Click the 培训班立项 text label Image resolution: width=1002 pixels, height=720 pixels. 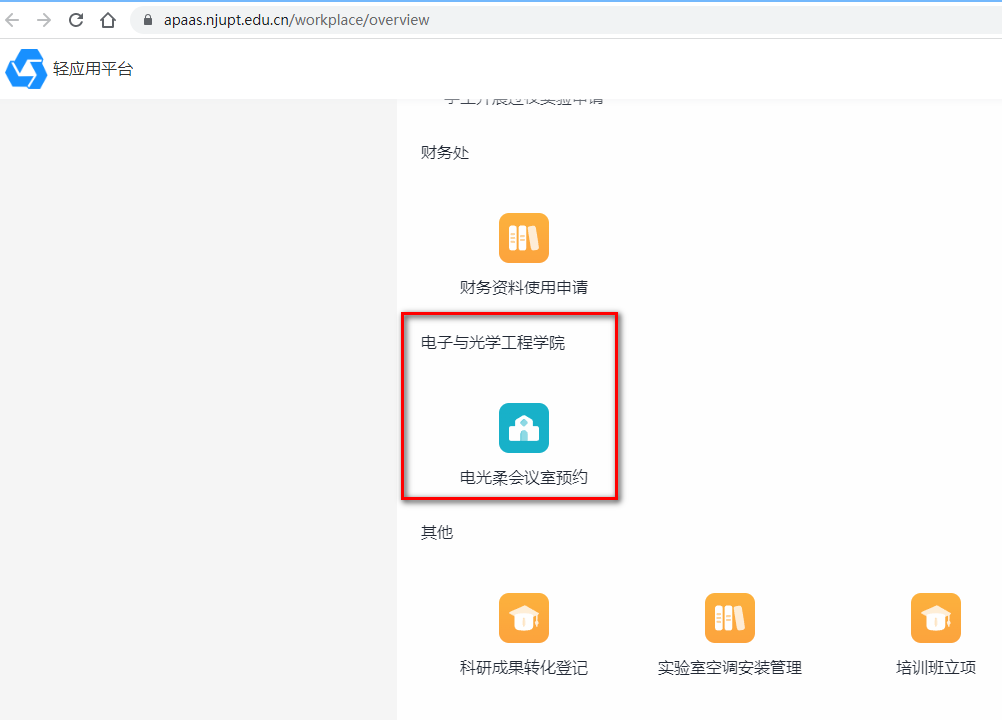(x=936, y=668)
